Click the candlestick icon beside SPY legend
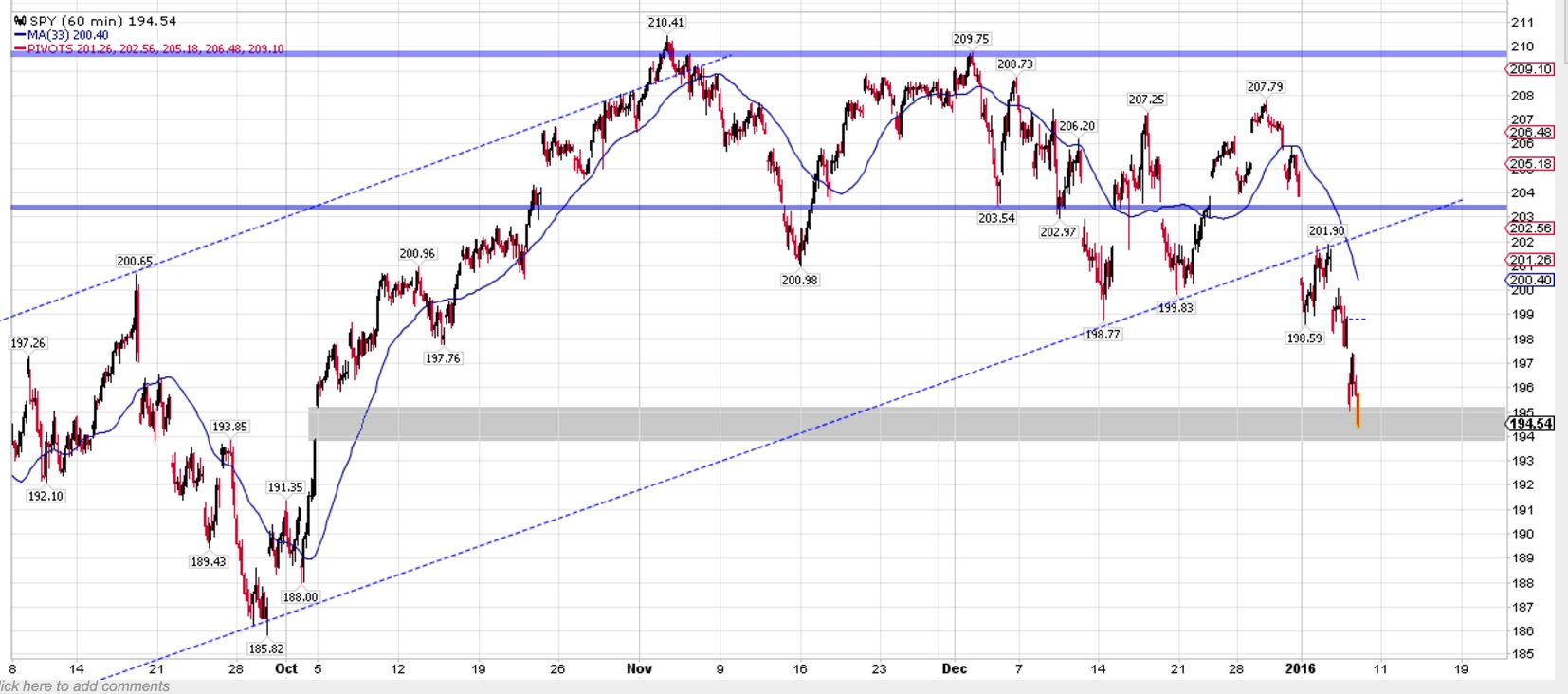The image size is (1568, 694). [20, 20]
